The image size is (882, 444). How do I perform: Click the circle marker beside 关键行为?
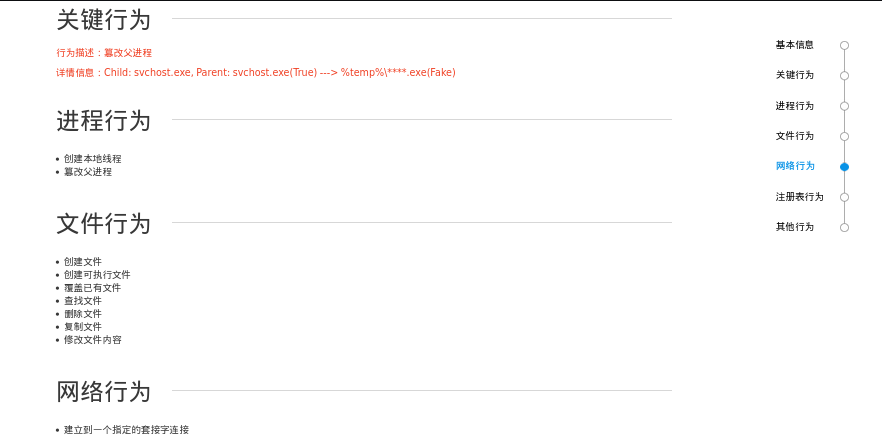pyautogui.click(x=844, y=75)
